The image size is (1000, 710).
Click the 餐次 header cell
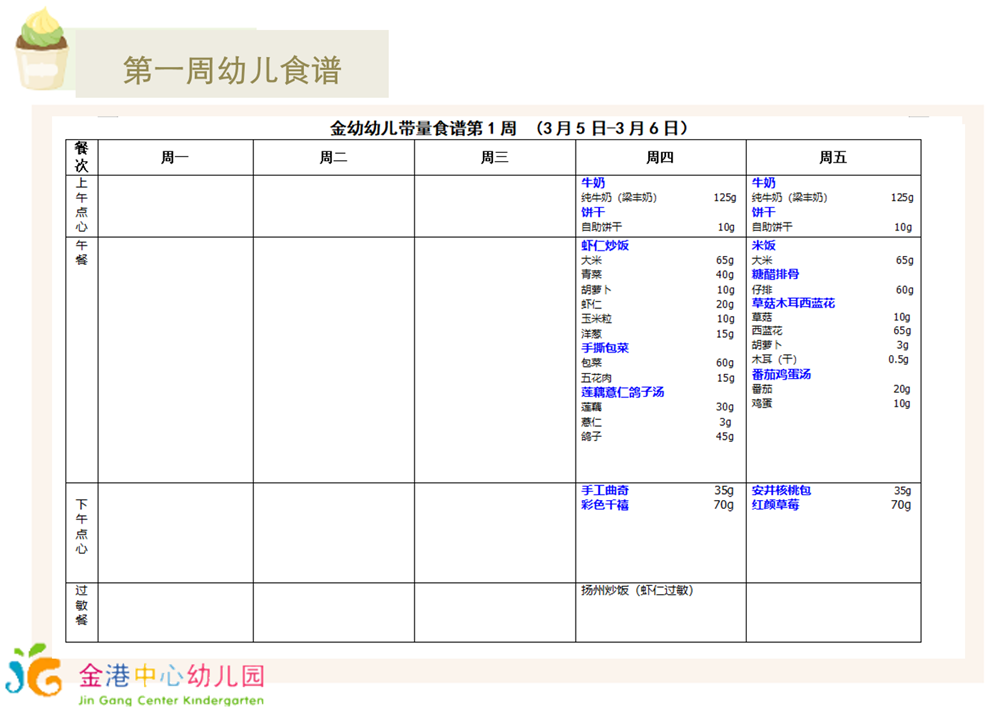(x=82, y=155)
